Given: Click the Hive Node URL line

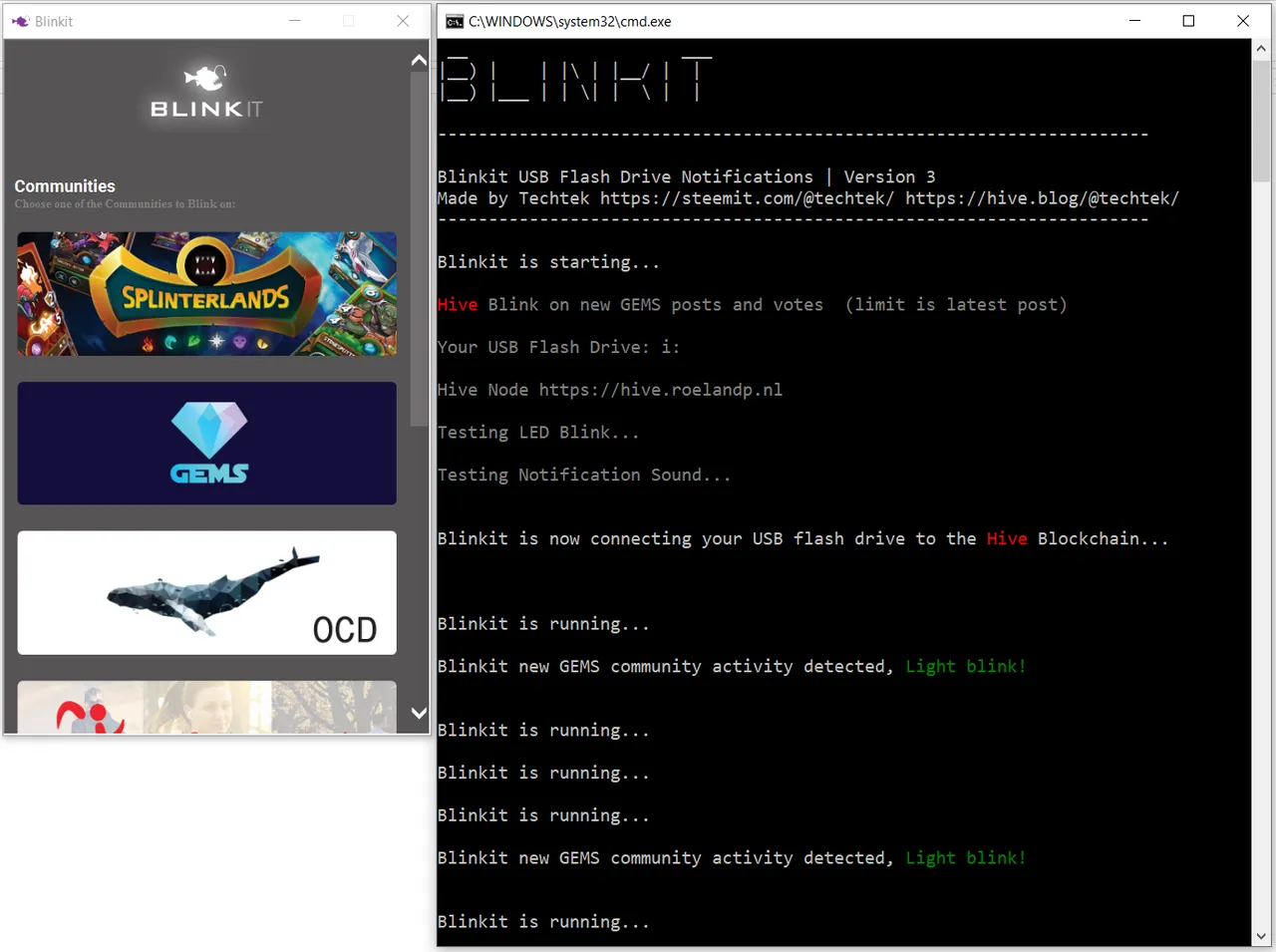Looking at the screenshot, I should (610, 390).
